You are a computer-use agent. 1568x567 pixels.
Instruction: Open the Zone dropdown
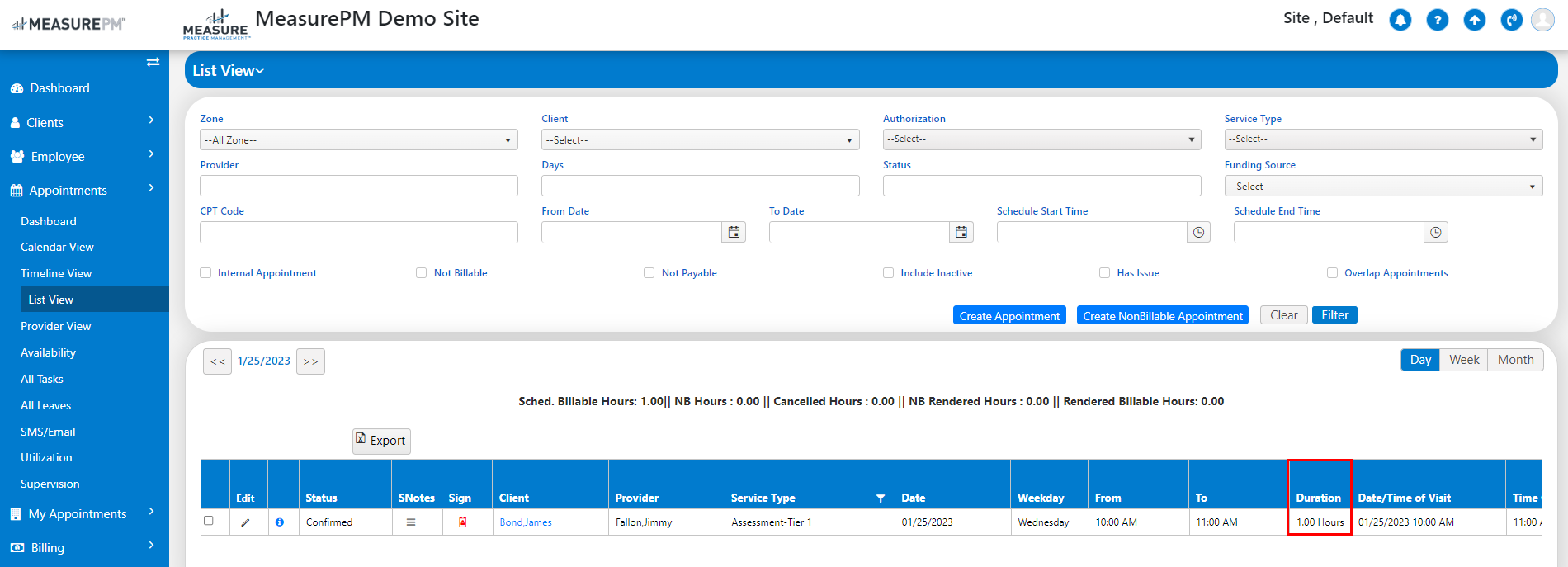click(359, 140)
